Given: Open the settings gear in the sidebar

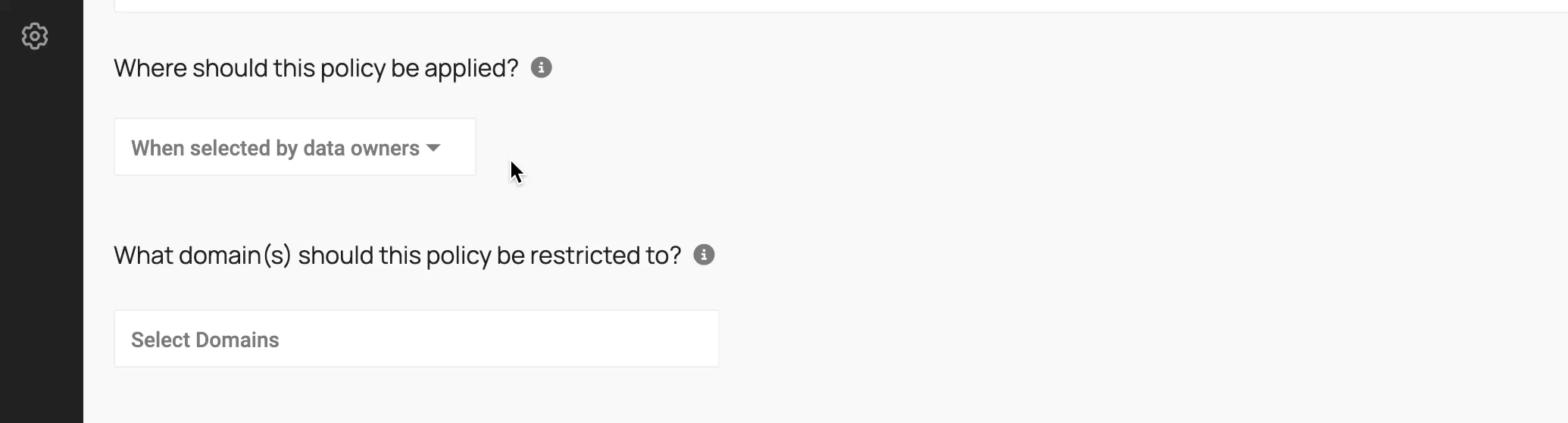Looking at the screenshot, I should [35, 36].
